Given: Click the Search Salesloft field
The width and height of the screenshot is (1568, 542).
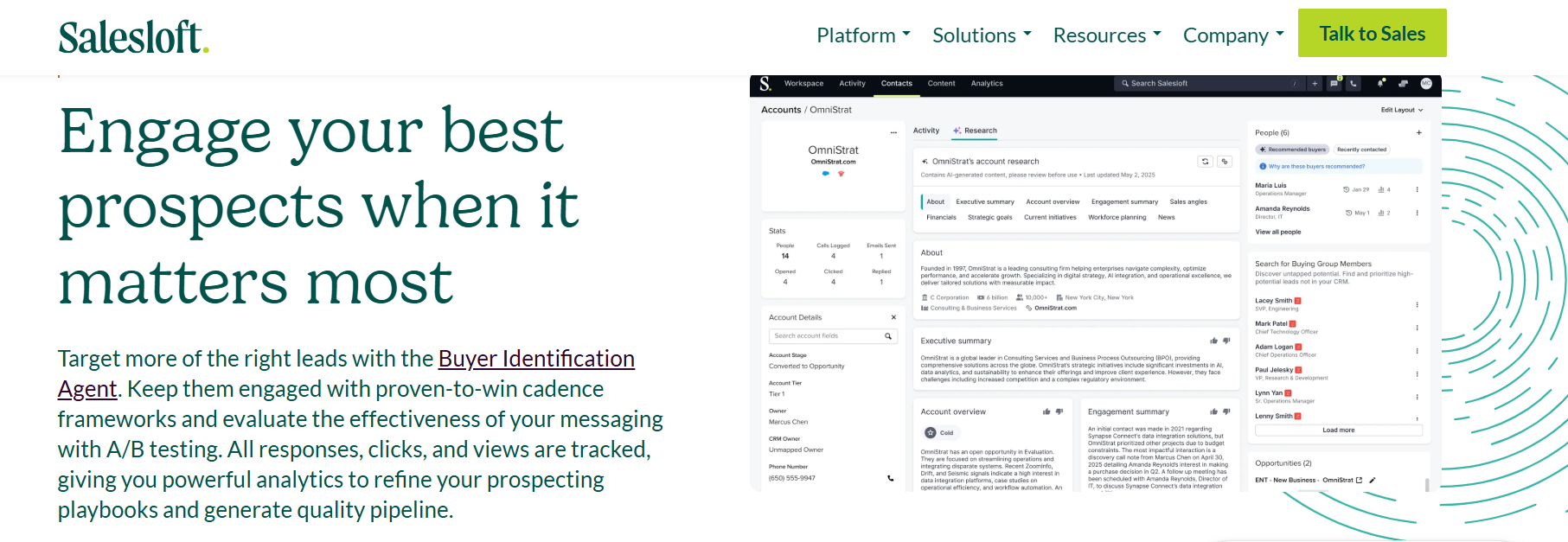Looking at the screenshot, I should [x=1209, y=84].
